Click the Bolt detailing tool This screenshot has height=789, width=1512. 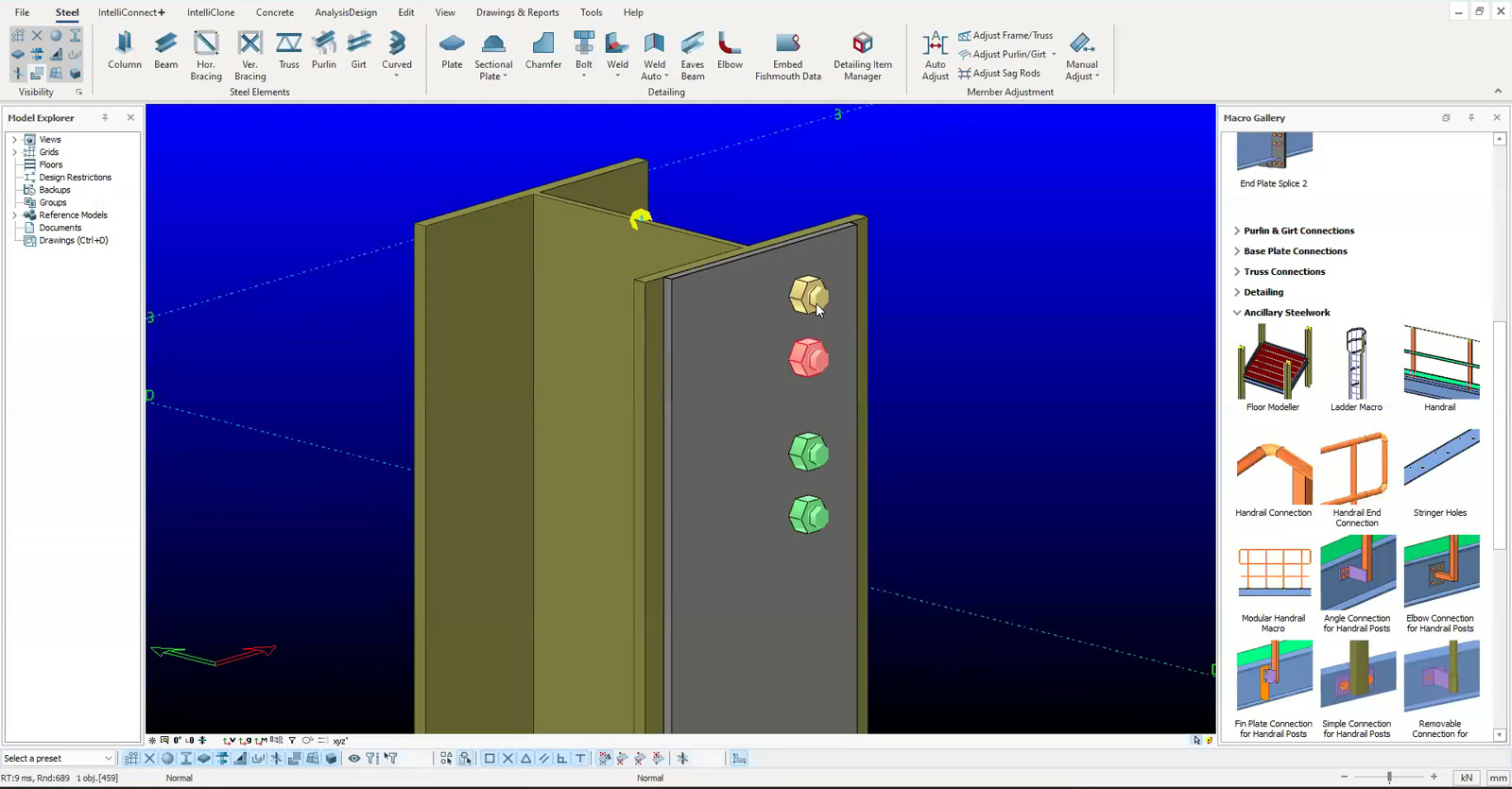pos(584,55)
